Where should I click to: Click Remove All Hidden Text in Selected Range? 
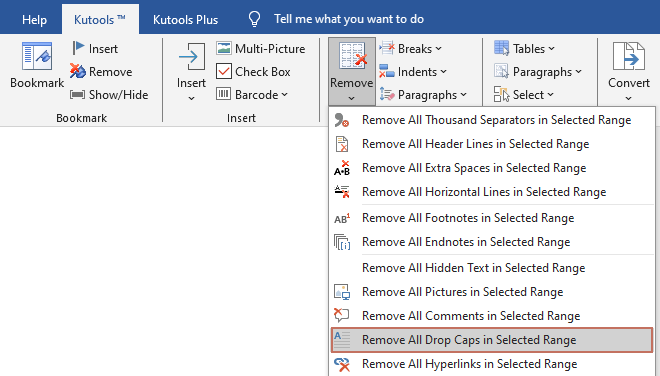tap(492, 268)
